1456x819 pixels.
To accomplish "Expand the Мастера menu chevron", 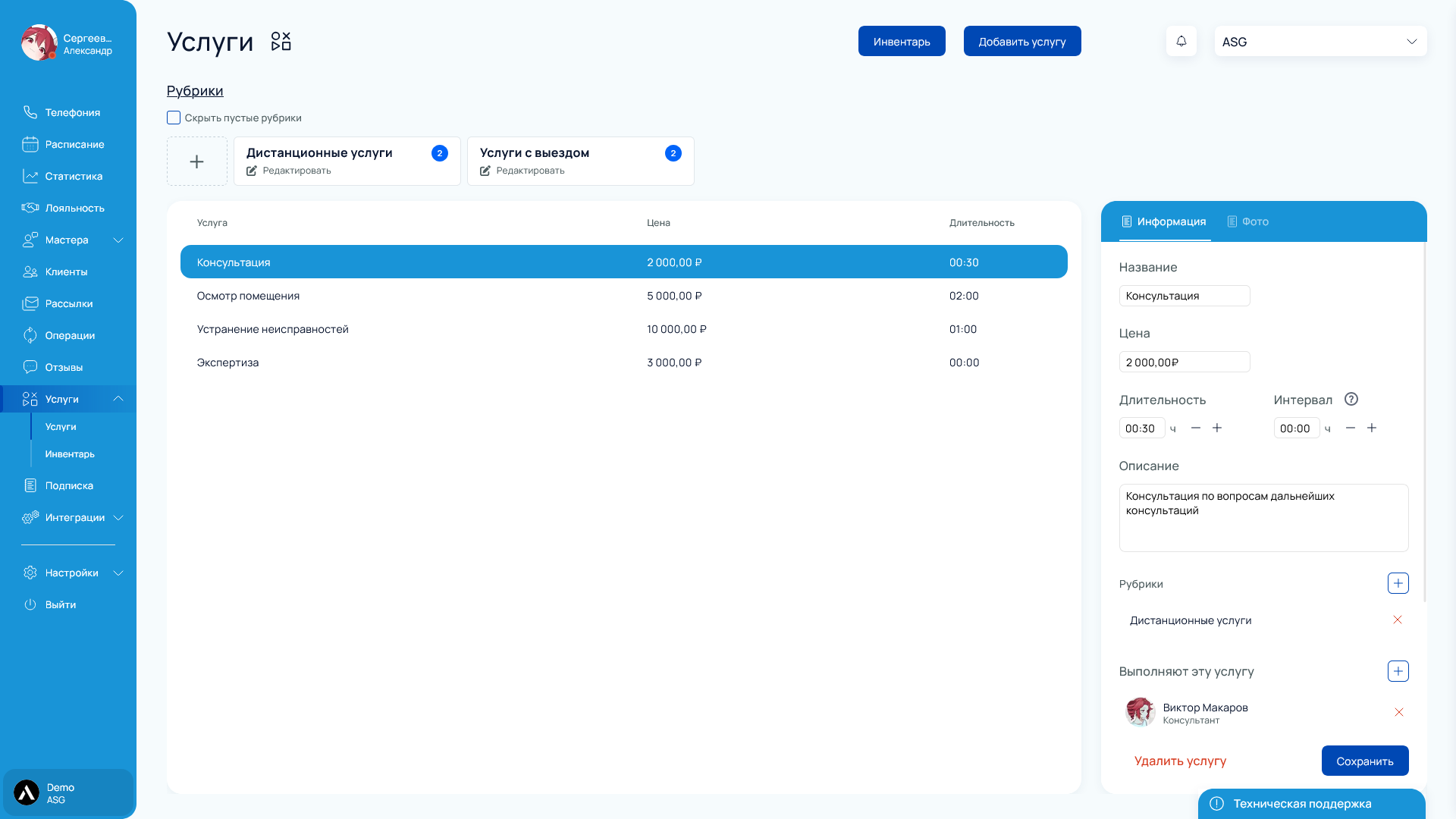I will coord(118,240).
